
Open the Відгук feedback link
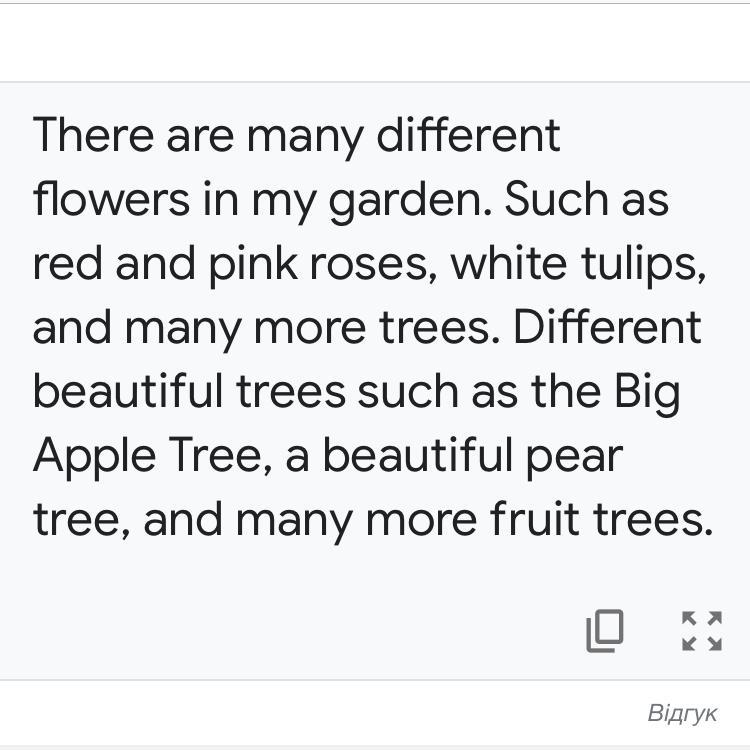click(682, 713)
